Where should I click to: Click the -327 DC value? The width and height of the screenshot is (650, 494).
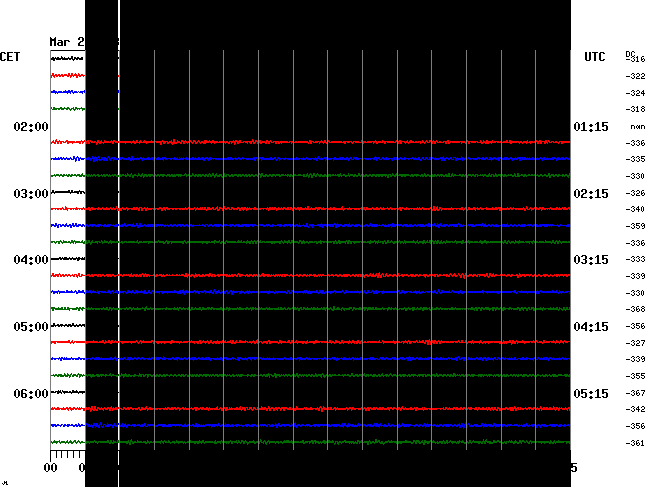(635, 343)
